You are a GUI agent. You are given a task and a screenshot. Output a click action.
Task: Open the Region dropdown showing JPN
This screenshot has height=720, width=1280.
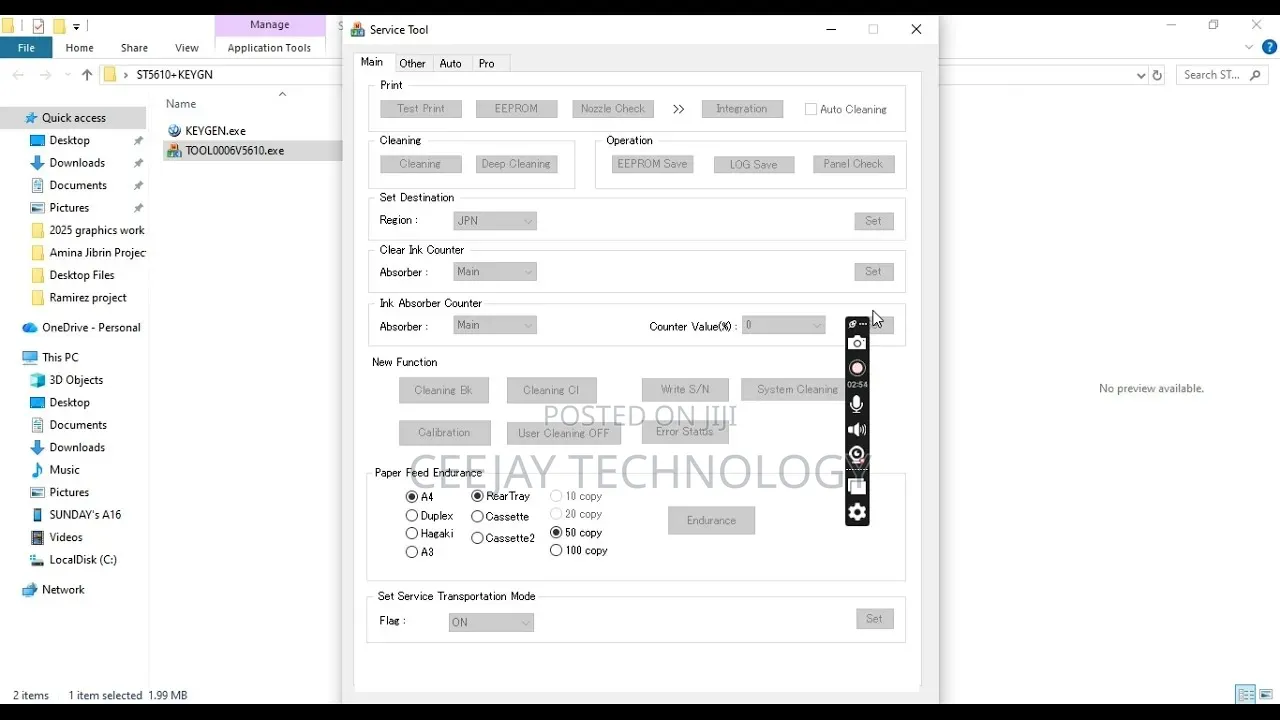pyautogui.click(x=495, y=221)
